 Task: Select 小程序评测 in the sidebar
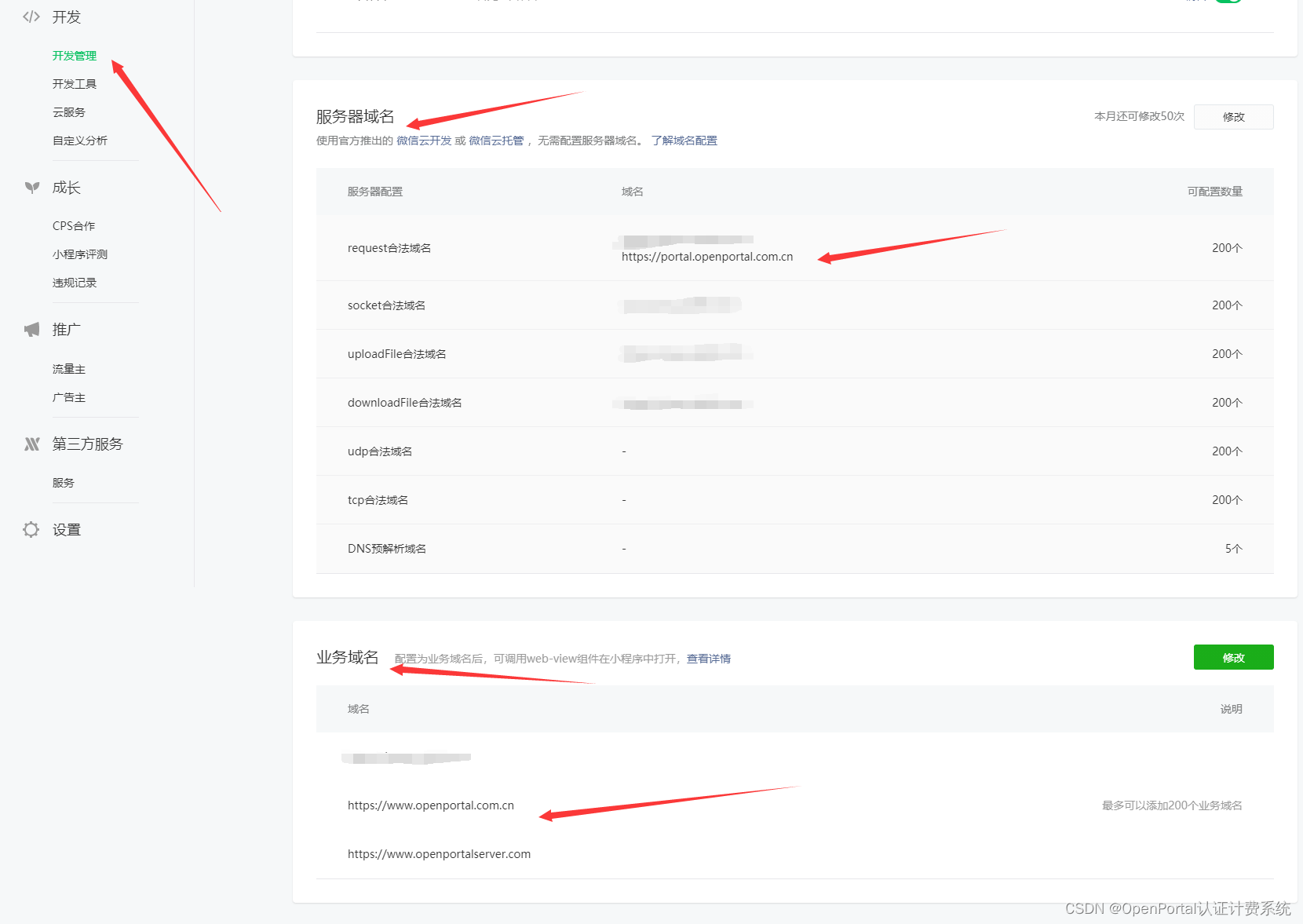pos(80,254)
